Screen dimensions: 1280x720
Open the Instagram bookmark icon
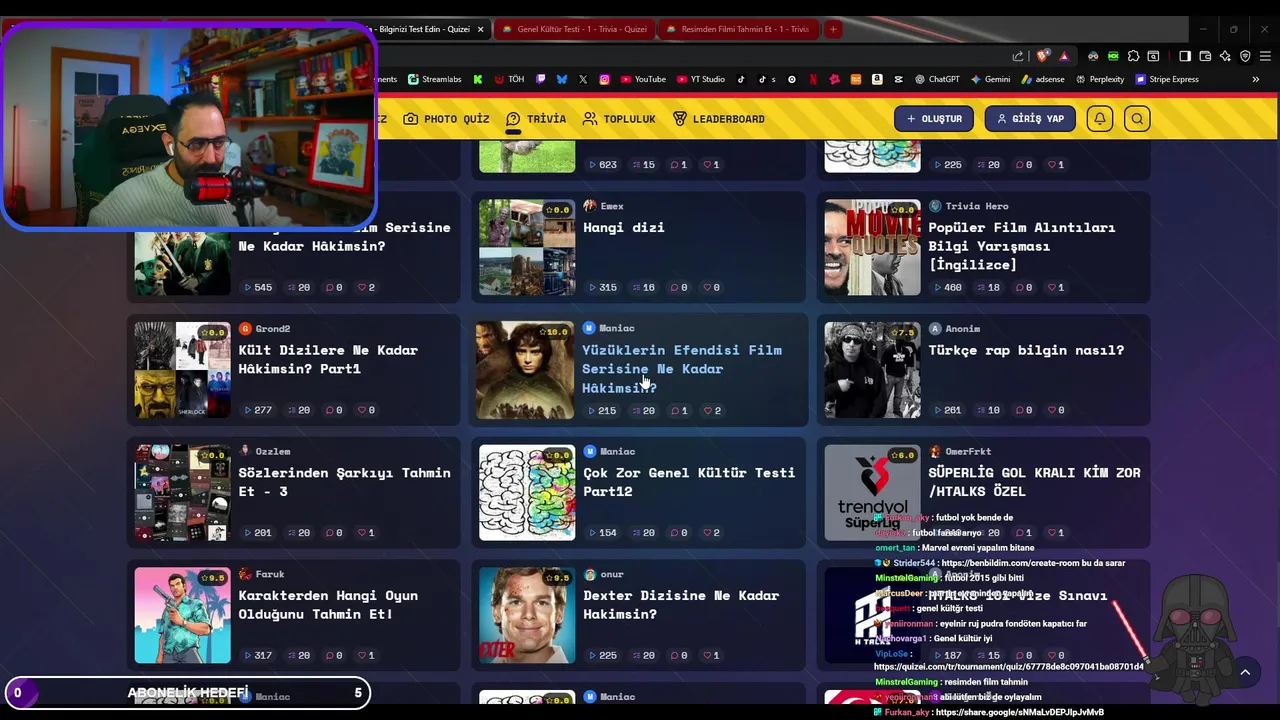pos(605,79)
